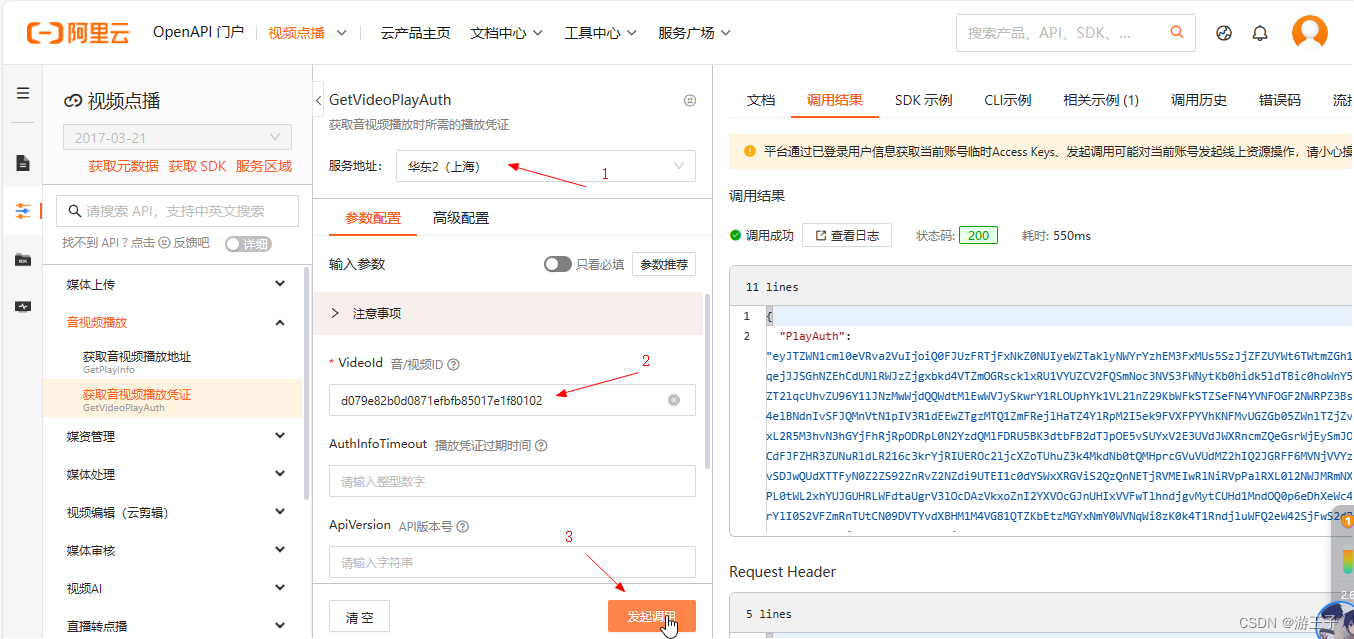The width and height of the screenshot is (1354, 639).
Task: Click the 获取 SDK link
Action: tap(197, 166)
